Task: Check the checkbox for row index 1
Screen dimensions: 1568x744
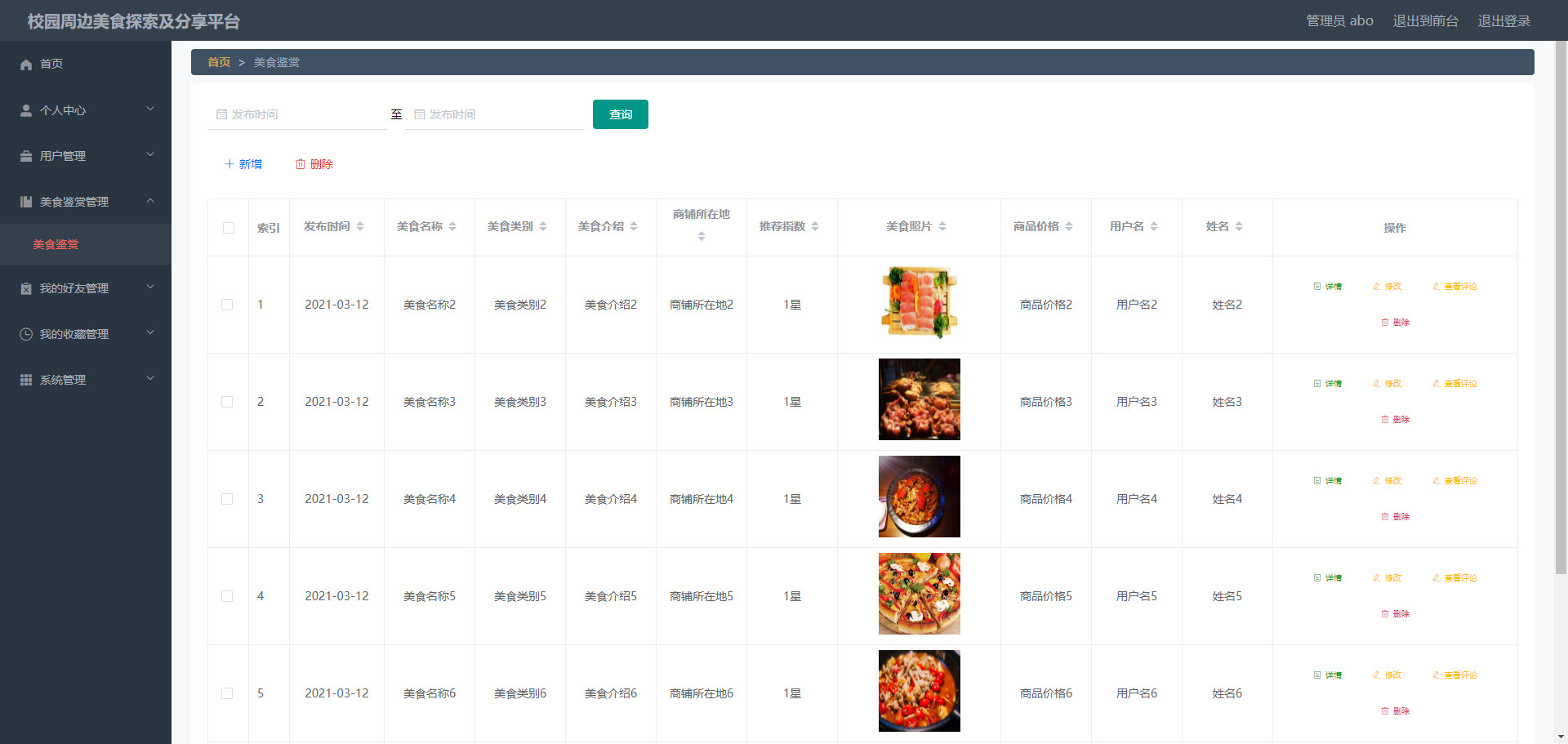Action: pos(227,305)
